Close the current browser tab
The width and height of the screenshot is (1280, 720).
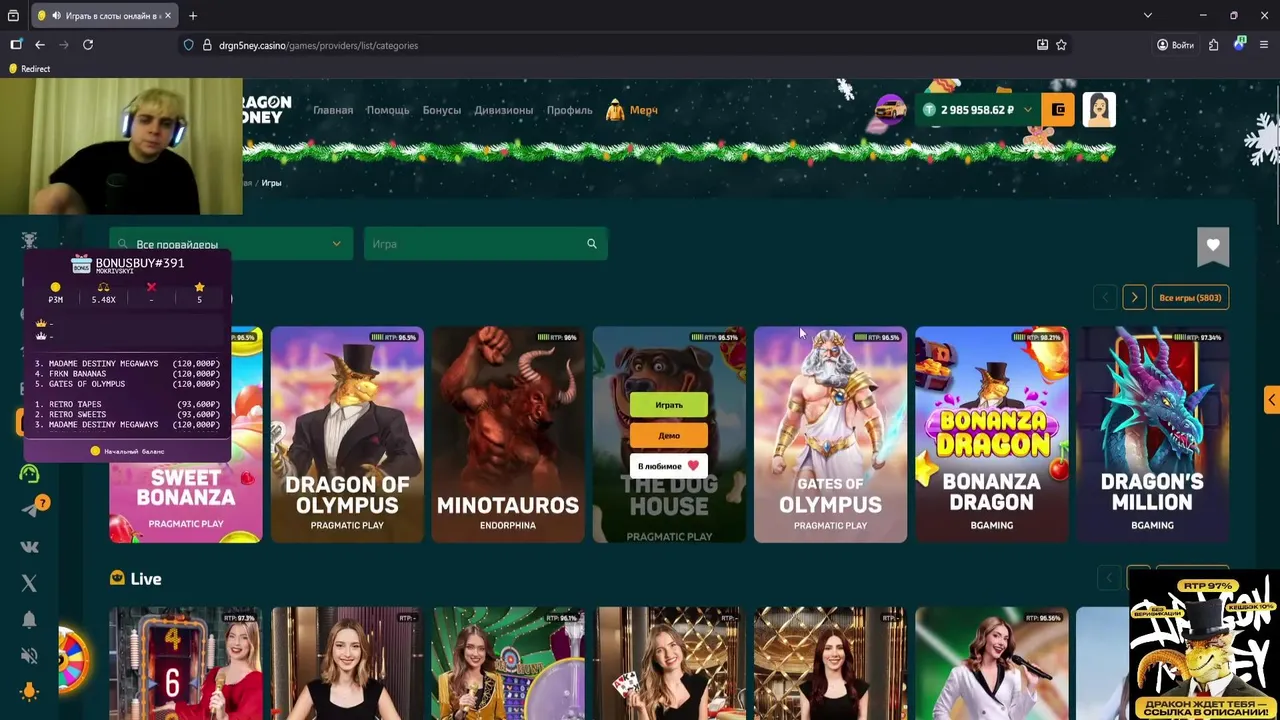[168, 15]
